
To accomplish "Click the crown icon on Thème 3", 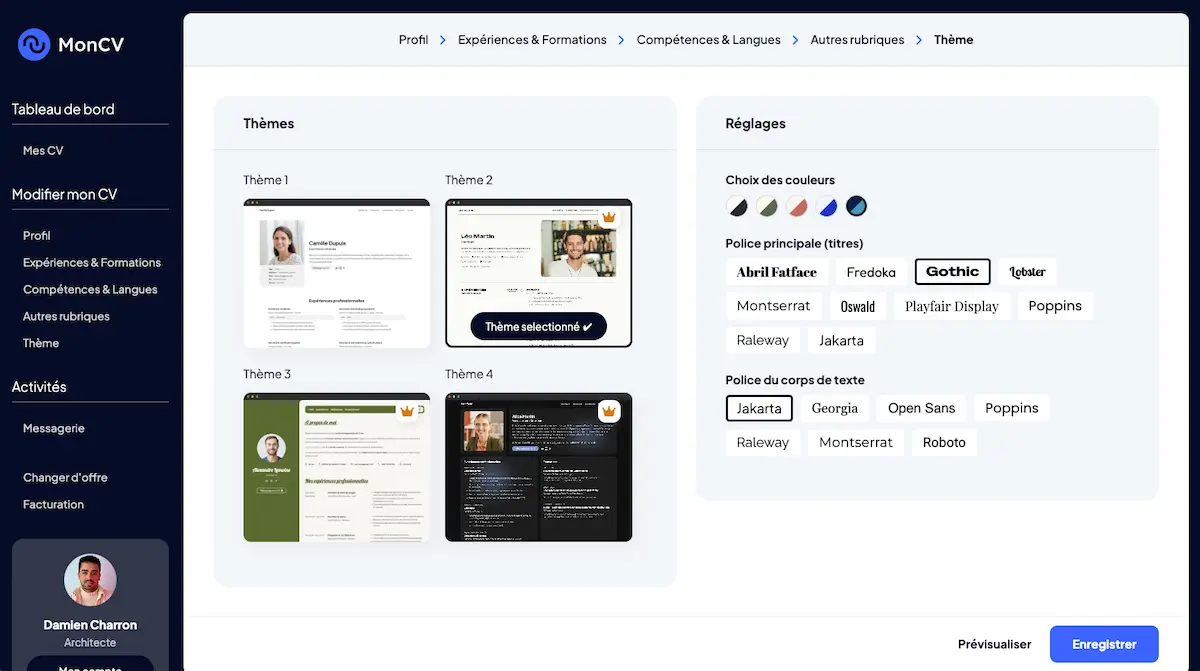I will coord(408,411).
